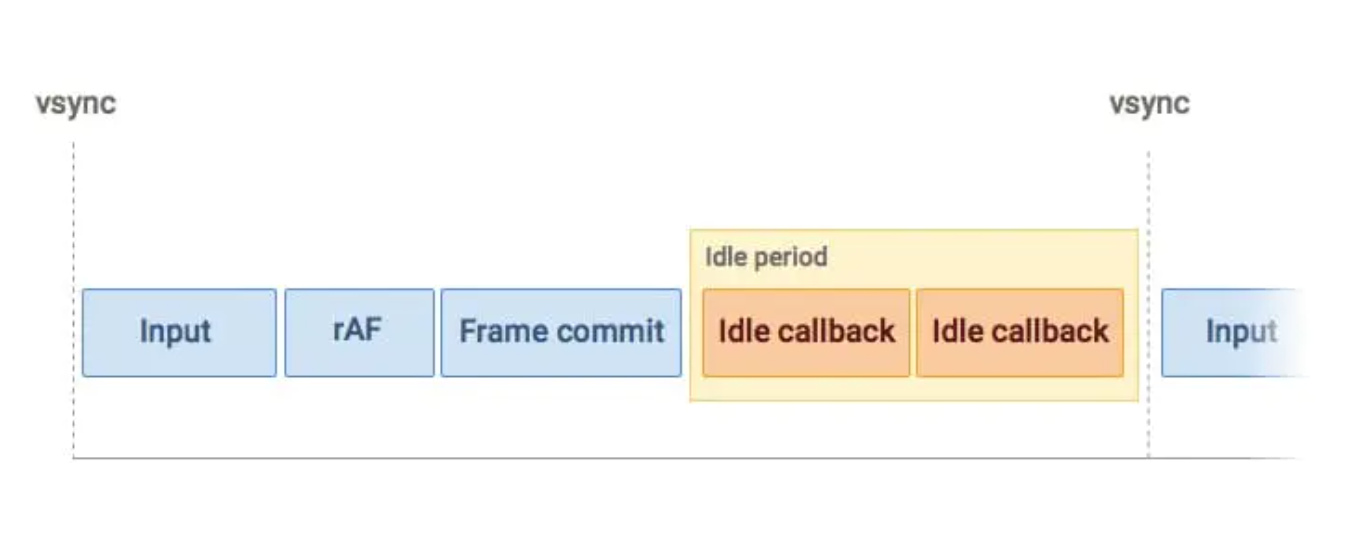This screenshot has height=558, width=1356.
Task: Click the horizontal timeline axis line
Action: pyautogui.click(x=688, y=458)
